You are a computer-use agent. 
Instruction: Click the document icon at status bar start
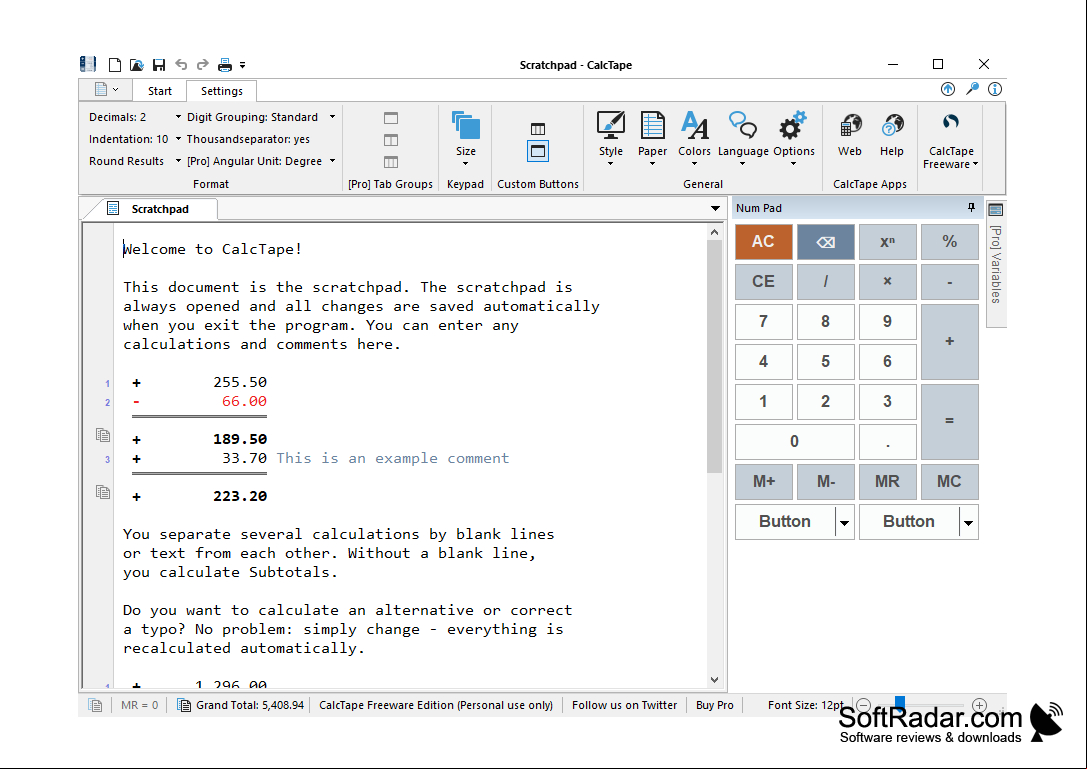[95, 705]
